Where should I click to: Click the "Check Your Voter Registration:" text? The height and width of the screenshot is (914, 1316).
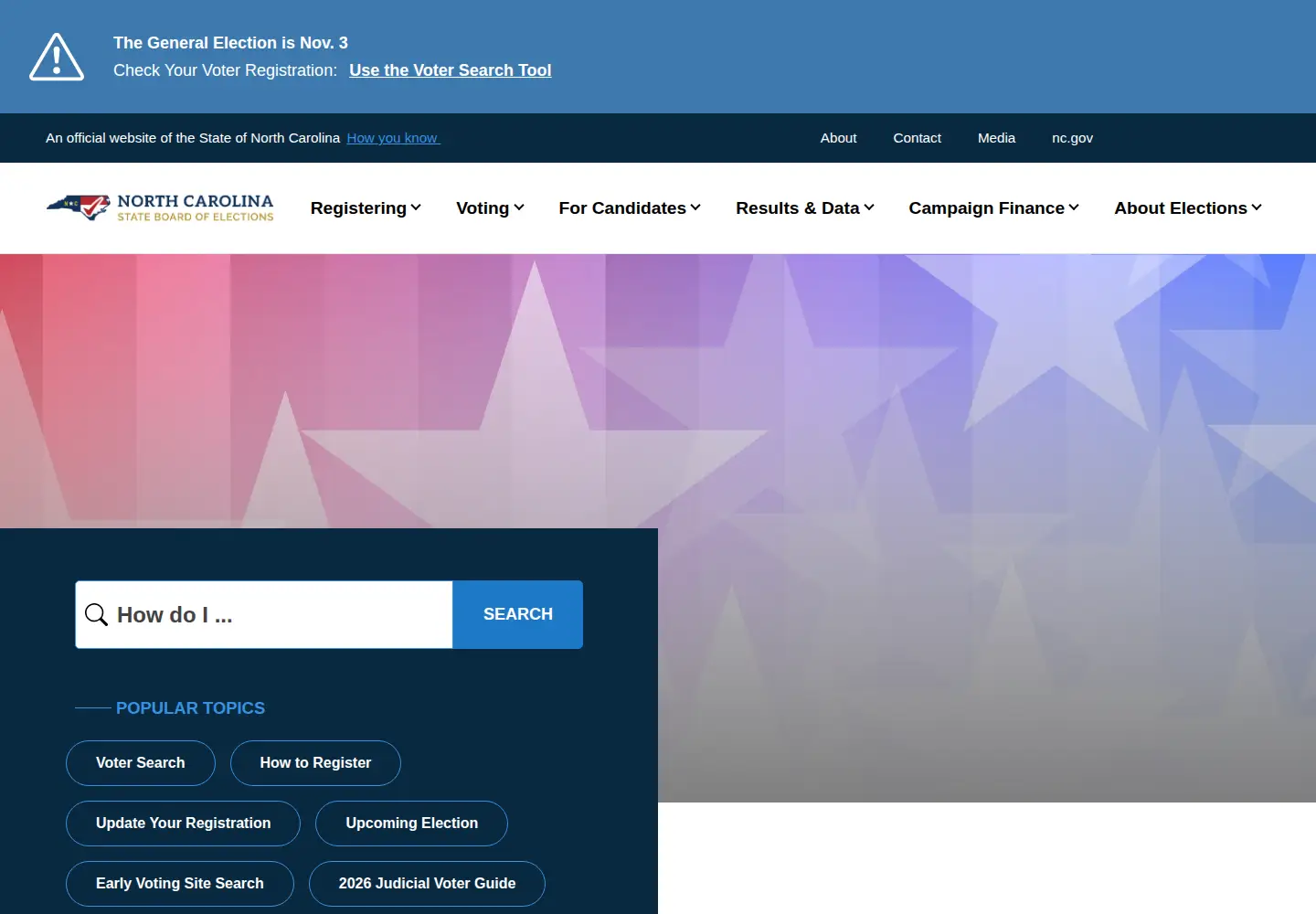click(x=225, y=70)
